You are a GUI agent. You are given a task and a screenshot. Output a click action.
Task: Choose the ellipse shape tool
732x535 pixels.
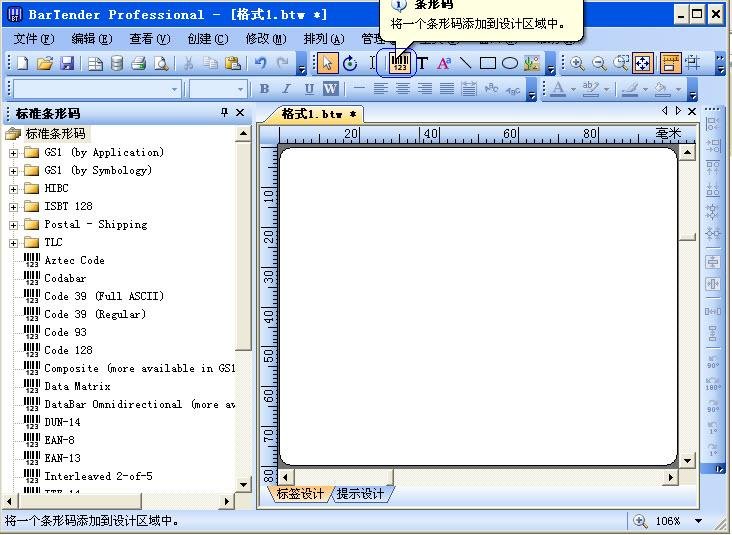tap(509, 63)
